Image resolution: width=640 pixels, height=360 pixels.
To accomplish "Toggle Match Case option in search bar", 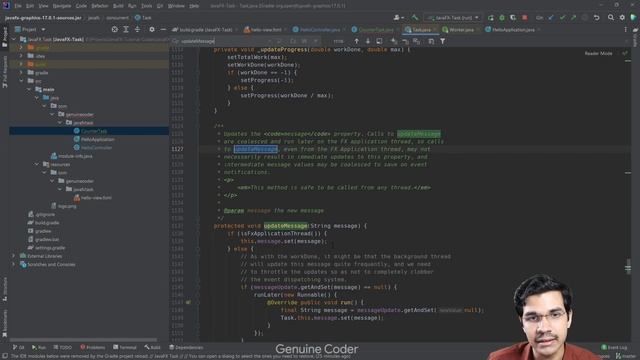I will (x=293, y=41).
